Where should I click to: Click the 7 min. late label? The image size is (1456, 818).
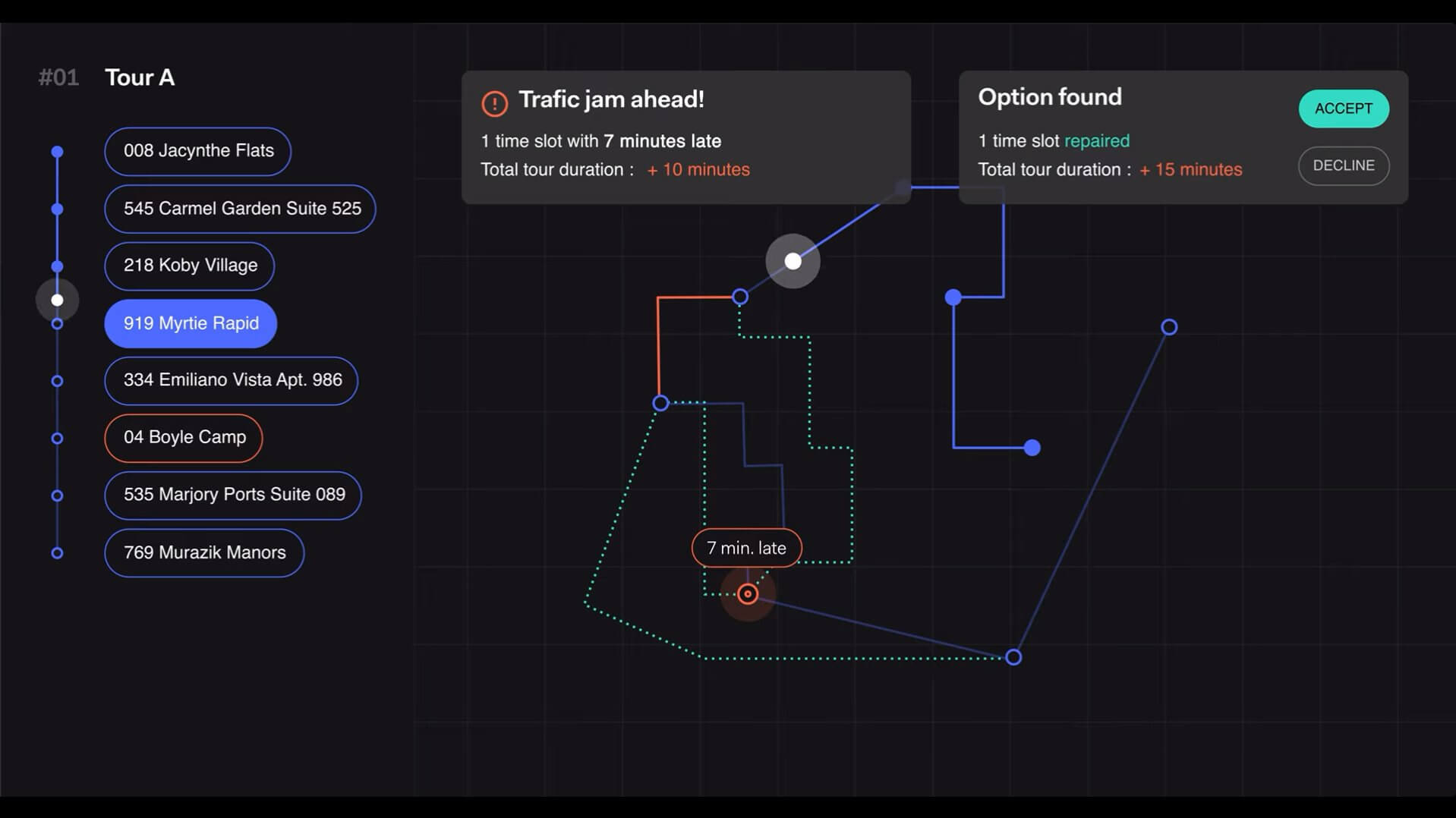(746, 548)
